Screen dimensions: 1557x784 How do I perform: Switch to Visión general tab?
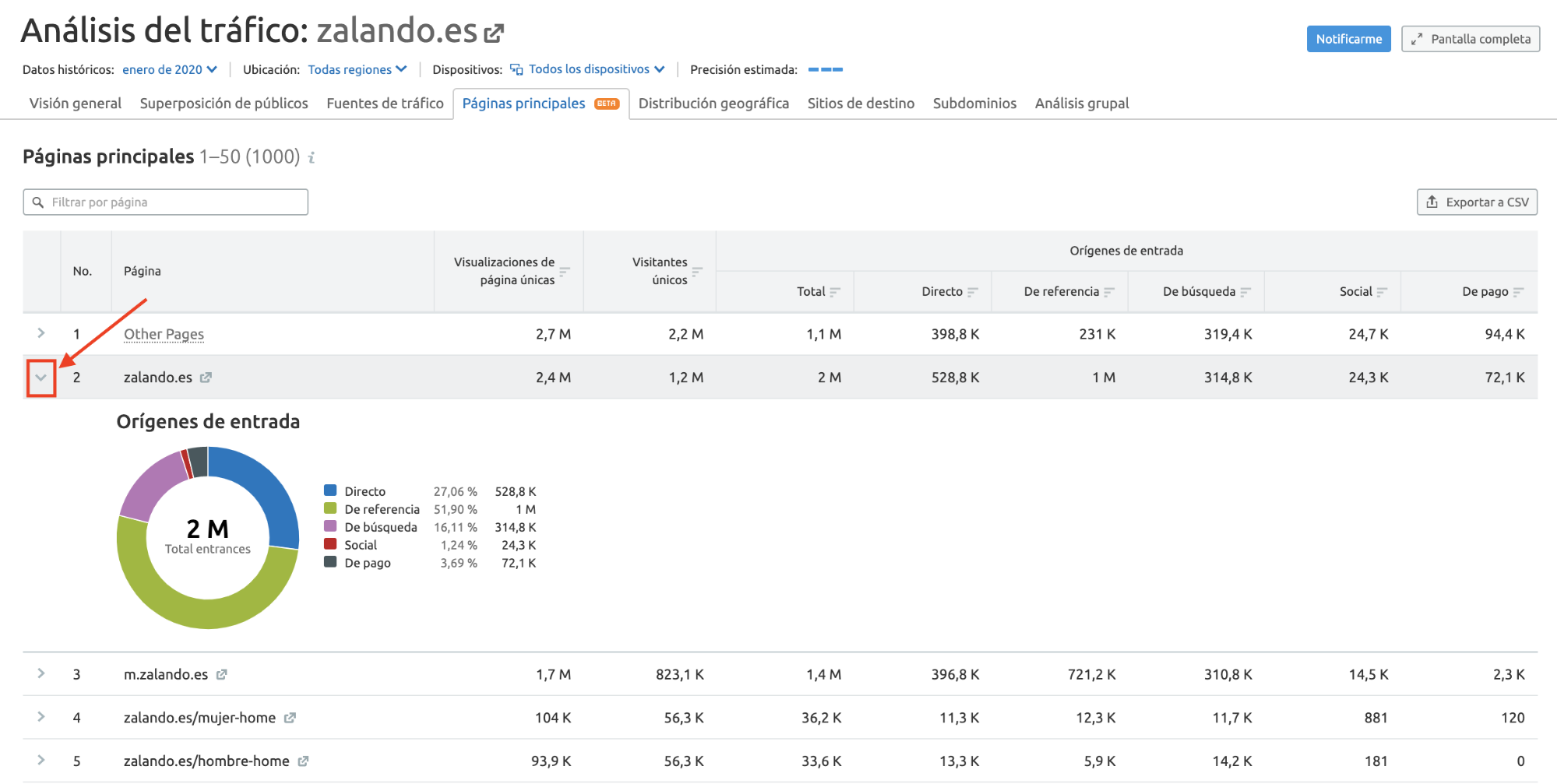pyautogui.click(x=76, y=104)
